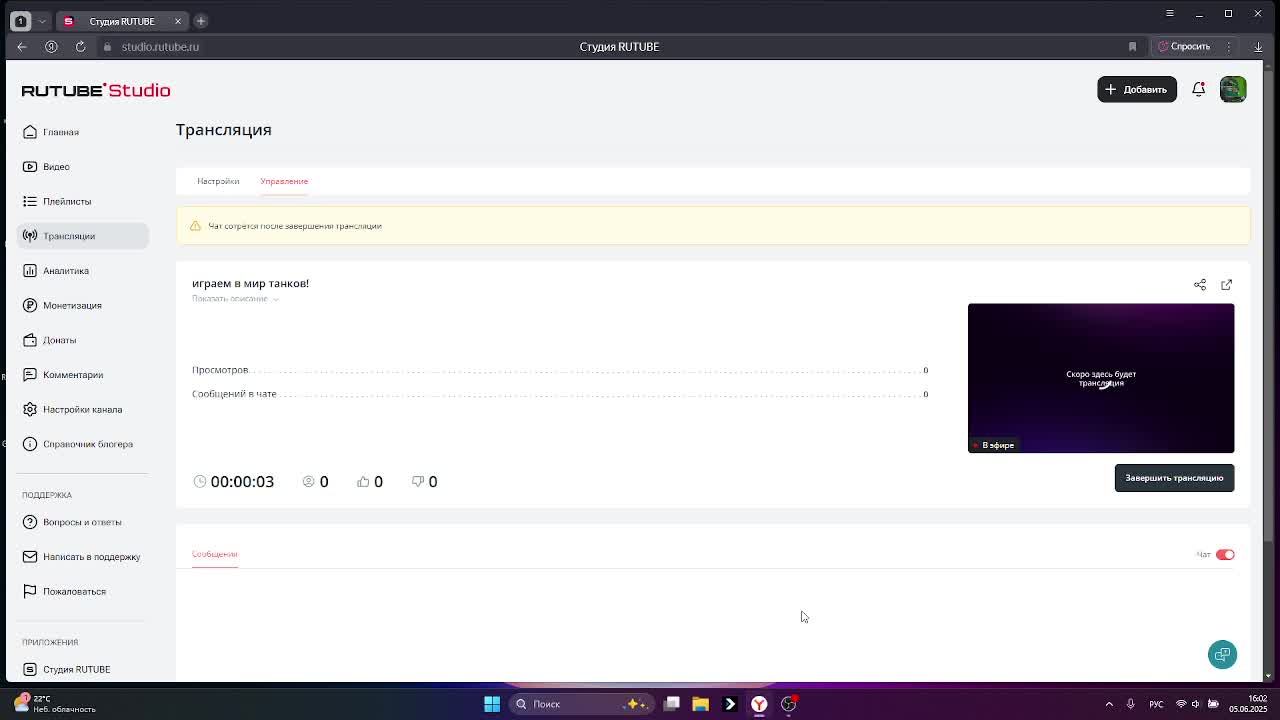Open stream in new window icon
This screenshot has height=720, width=1280.
(1227, 285)
